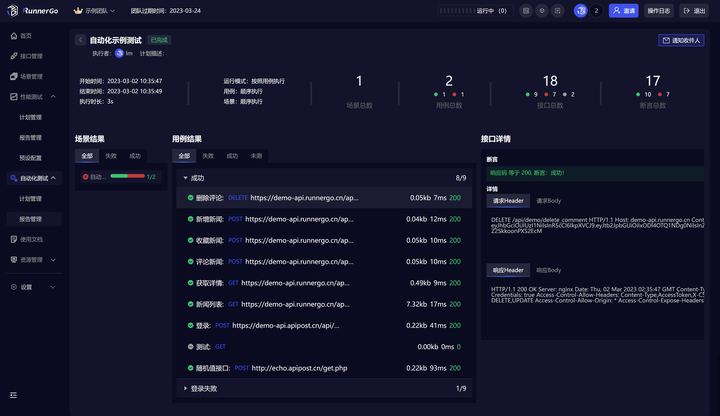Click the third round toolbar icon in header
The height and width of the screenshot is (416, 720).
coord(557,11)
